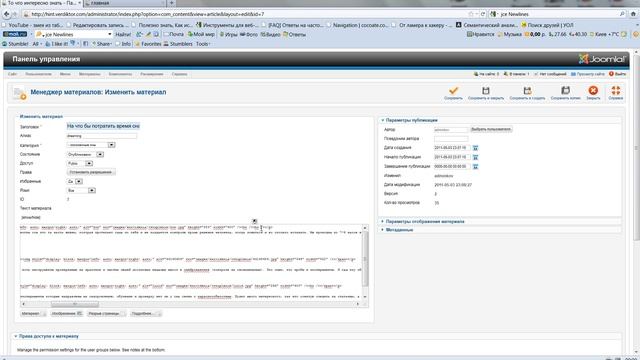Click the Save as Copy toolbar icon
Viewport: 640px width, 360px height.
(565, 90)
